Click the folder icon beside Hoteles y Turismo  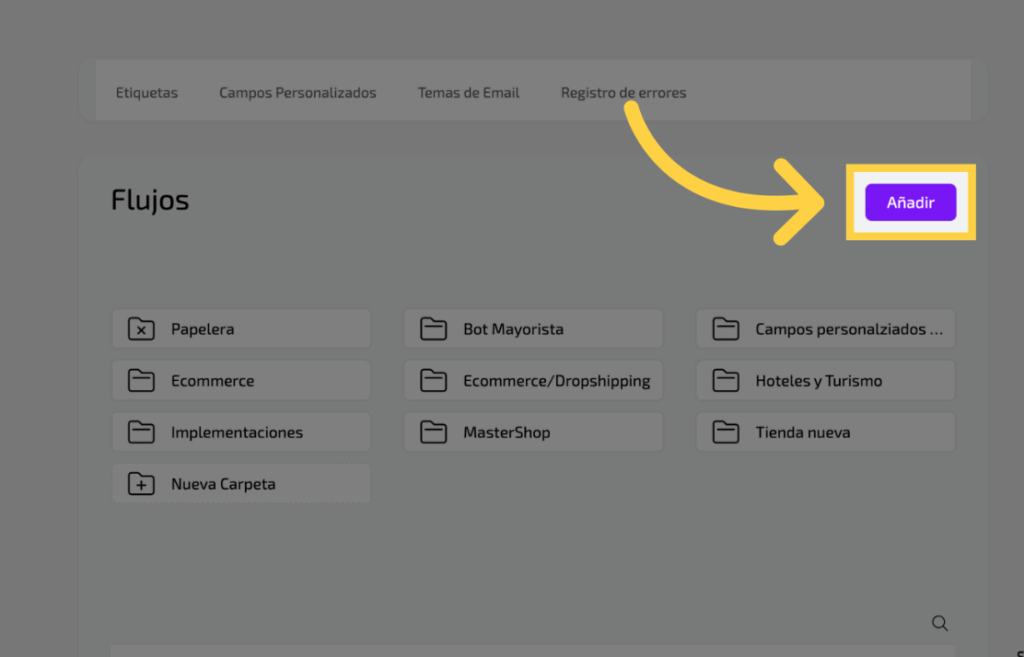(725, 381)
